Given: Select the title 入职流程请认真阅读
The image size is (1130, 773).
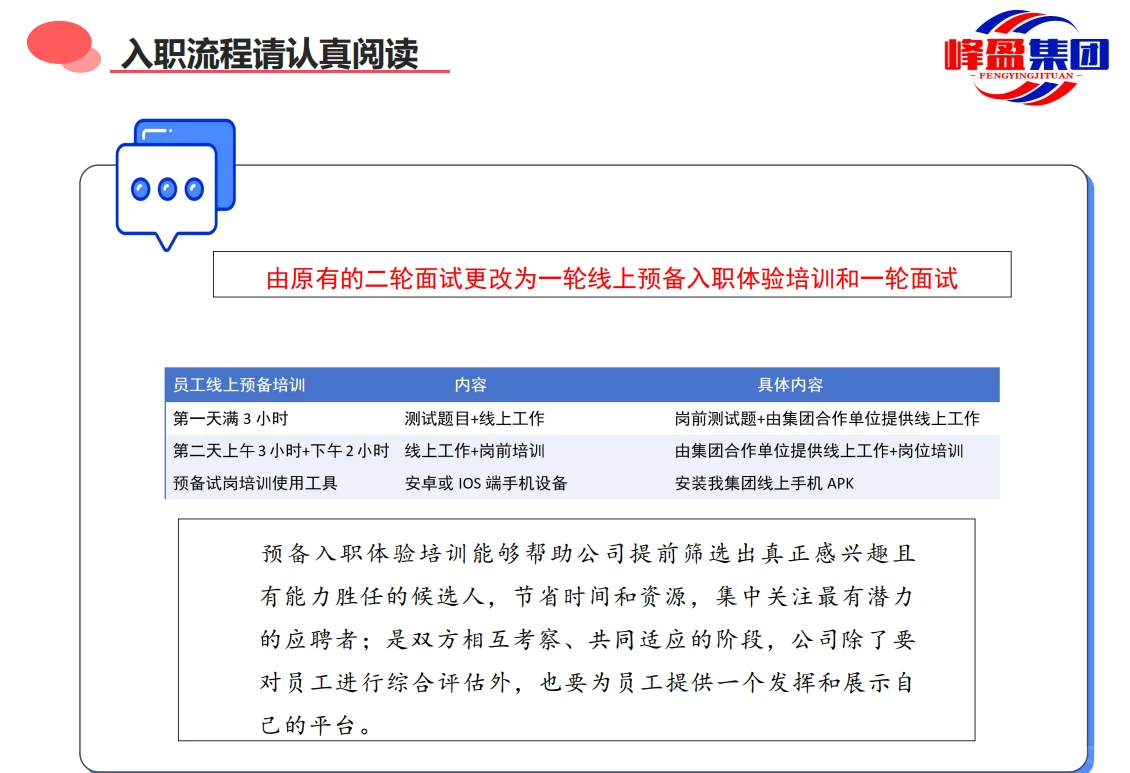Looking at the screenshot, I should 270,54.
